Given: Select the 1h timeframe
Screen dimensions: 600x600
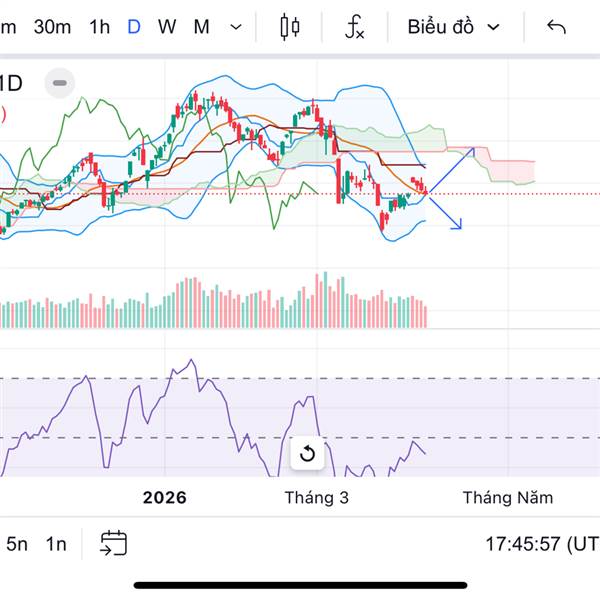Looking at the screenshot, I should pos(99,27).
